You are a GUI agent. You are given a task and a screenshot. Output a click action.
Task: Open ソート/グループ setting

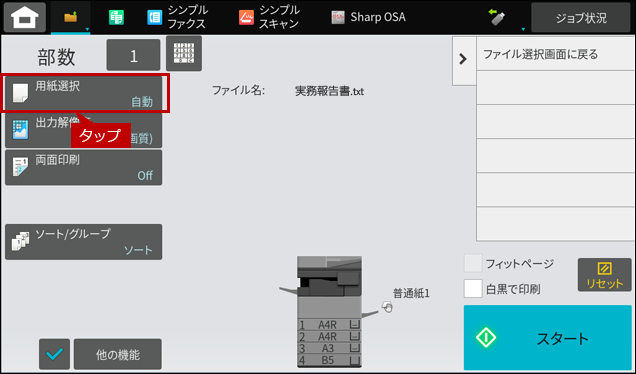pyautogui.click(x=84, y=242)
